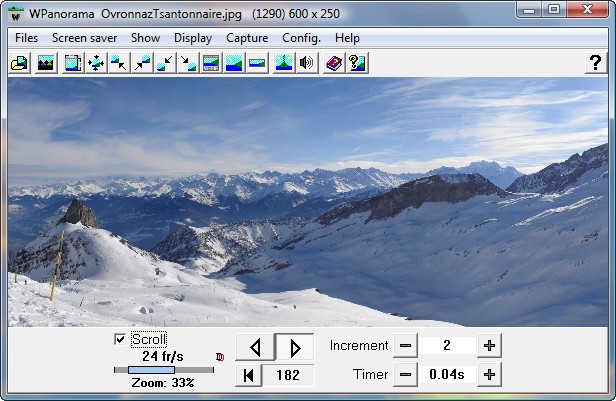Screen dimensions: 616x401
Task: Open the purple help book icon
Action: [334, 63]
